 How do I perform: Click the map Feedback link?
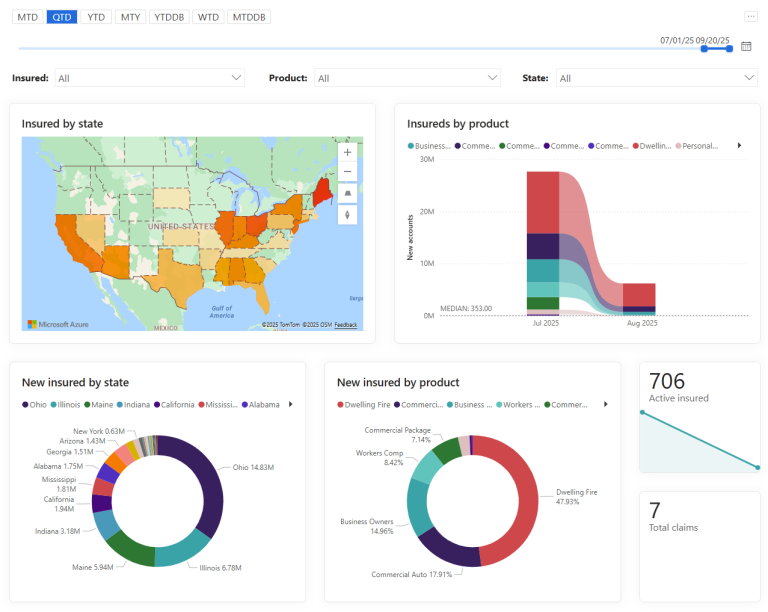tap(346, 325)
